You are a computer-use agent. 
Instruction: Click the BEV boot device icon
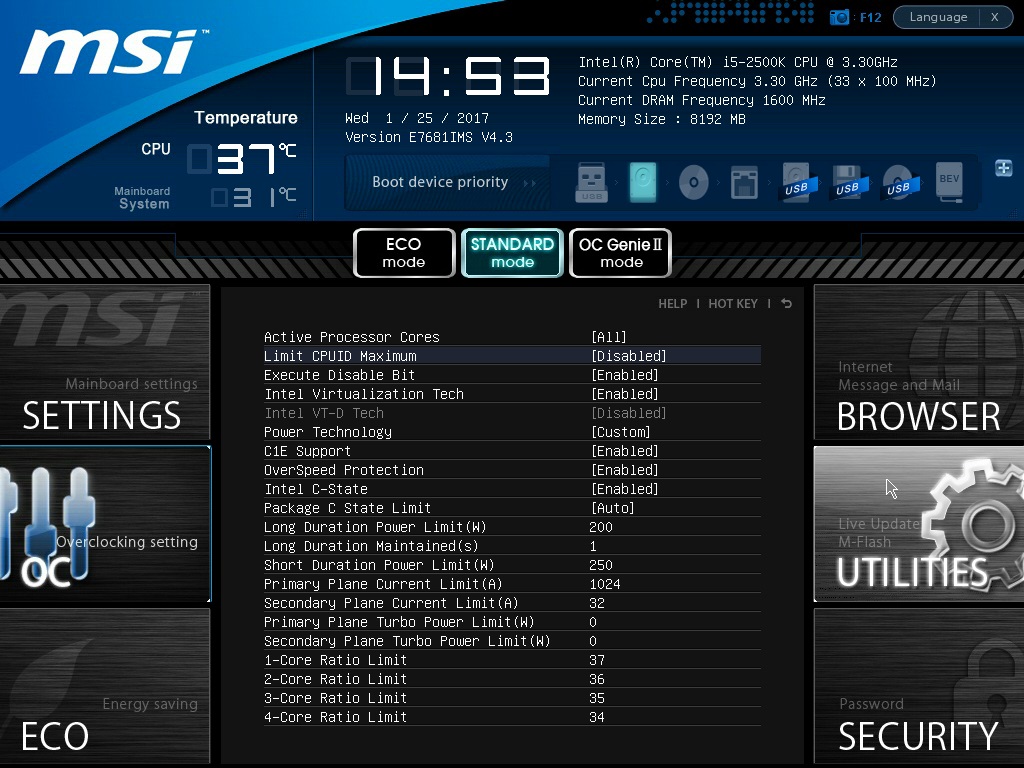click(949, 182)
